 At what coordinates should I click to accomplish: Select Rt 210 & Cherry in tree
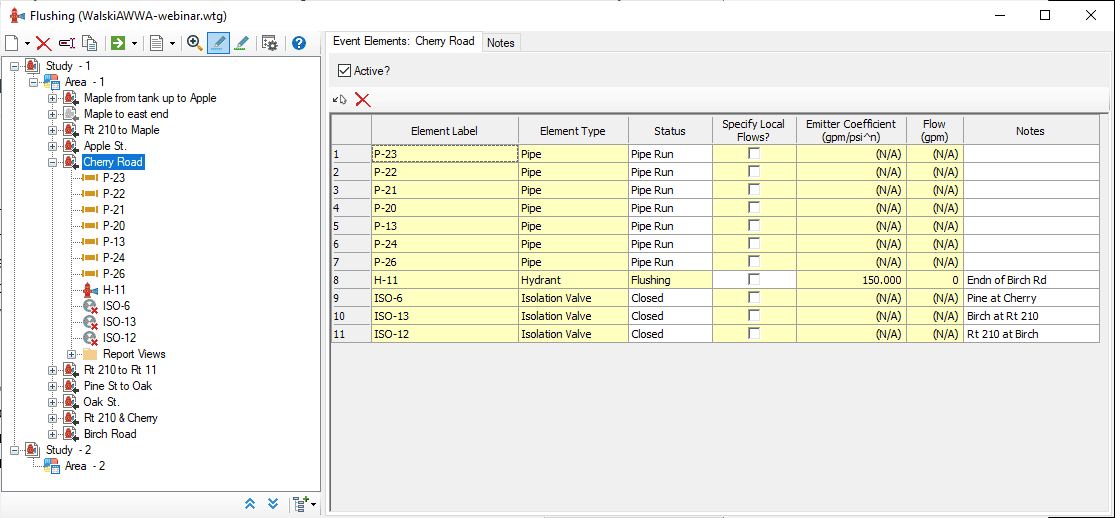pyautogui.click(x=121, y=418)
